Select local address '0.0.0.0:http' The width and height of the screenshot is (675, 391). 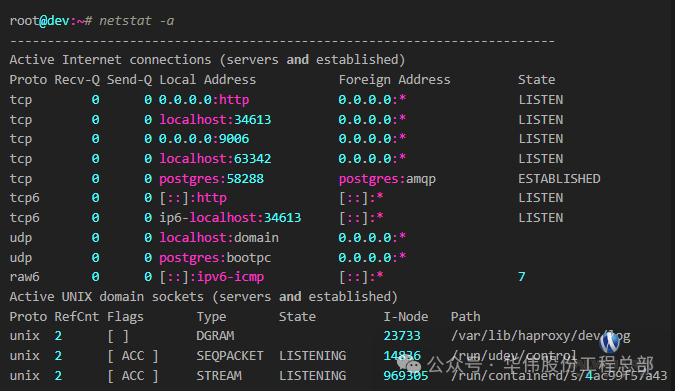[x=204, y=99]
